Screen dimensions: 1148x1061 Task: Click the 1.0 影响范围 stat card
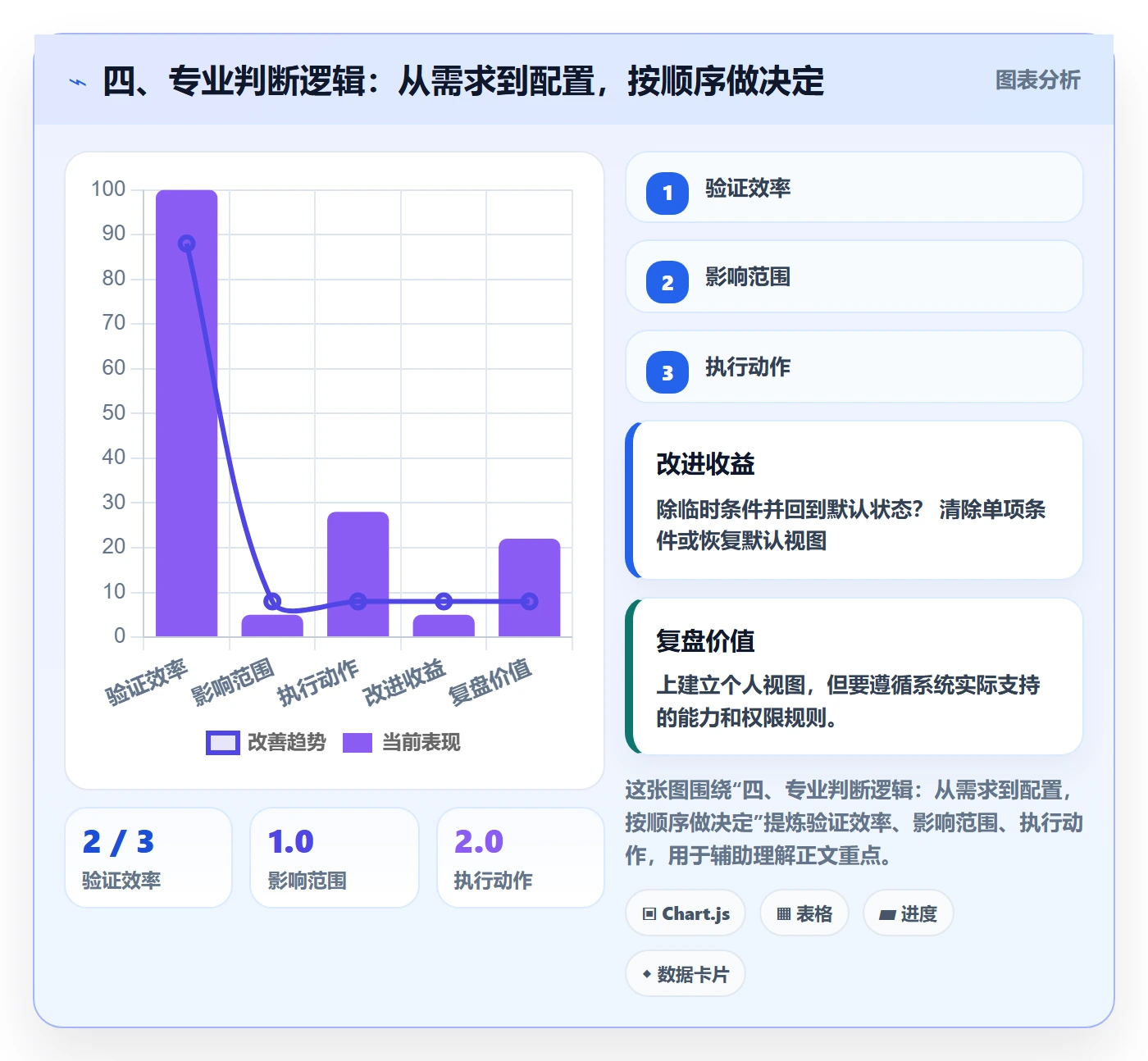pos(335,858)
